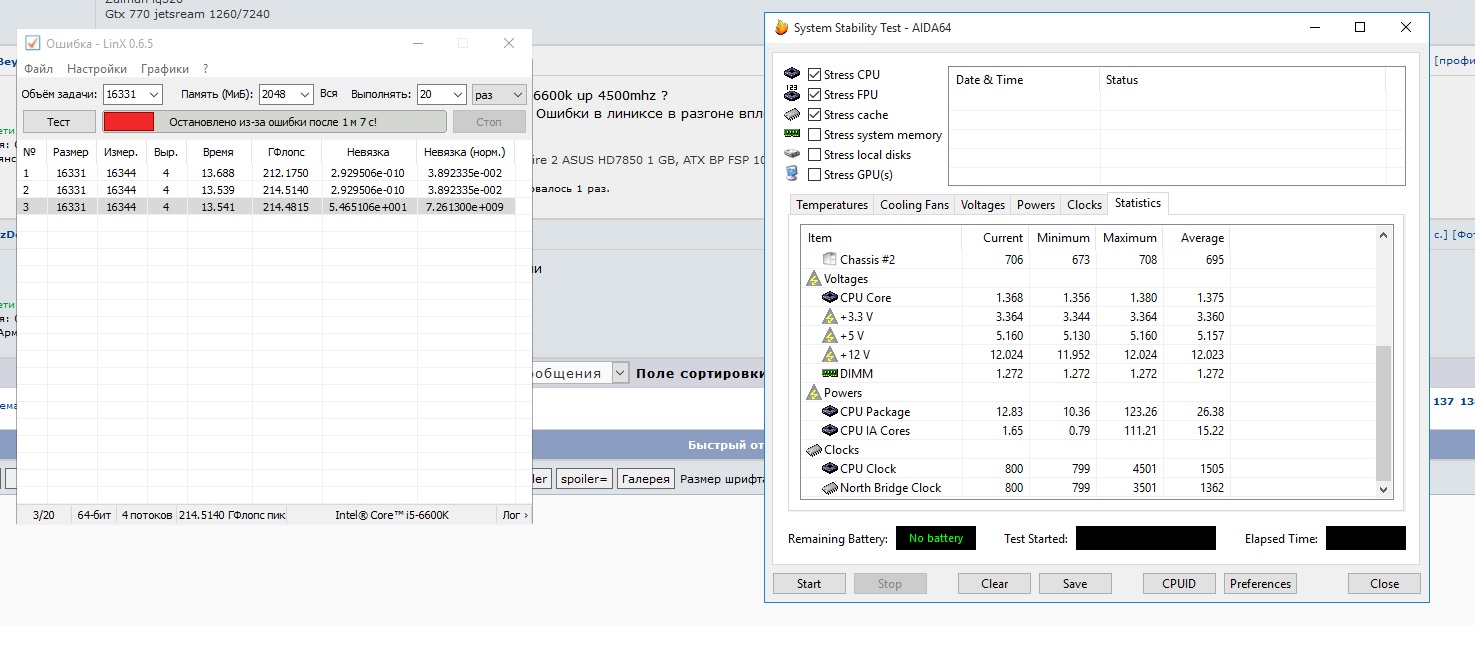
Task: Sort by the Невязка (норм.) column header
Action: (x=465, y=152)
